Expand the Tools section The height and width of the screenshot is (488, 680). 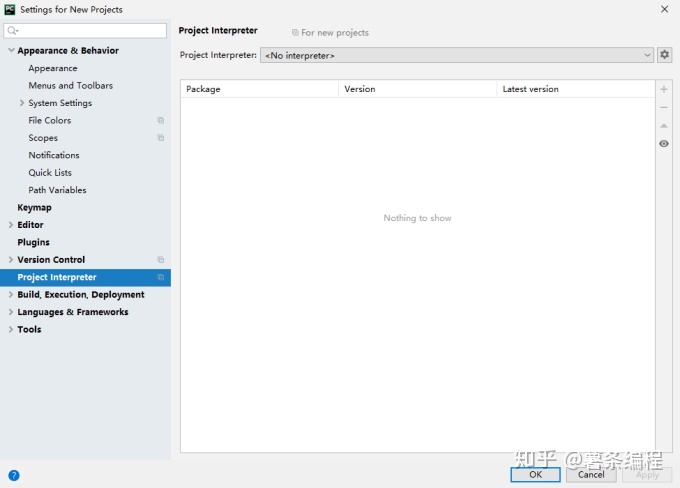(11, 329)
